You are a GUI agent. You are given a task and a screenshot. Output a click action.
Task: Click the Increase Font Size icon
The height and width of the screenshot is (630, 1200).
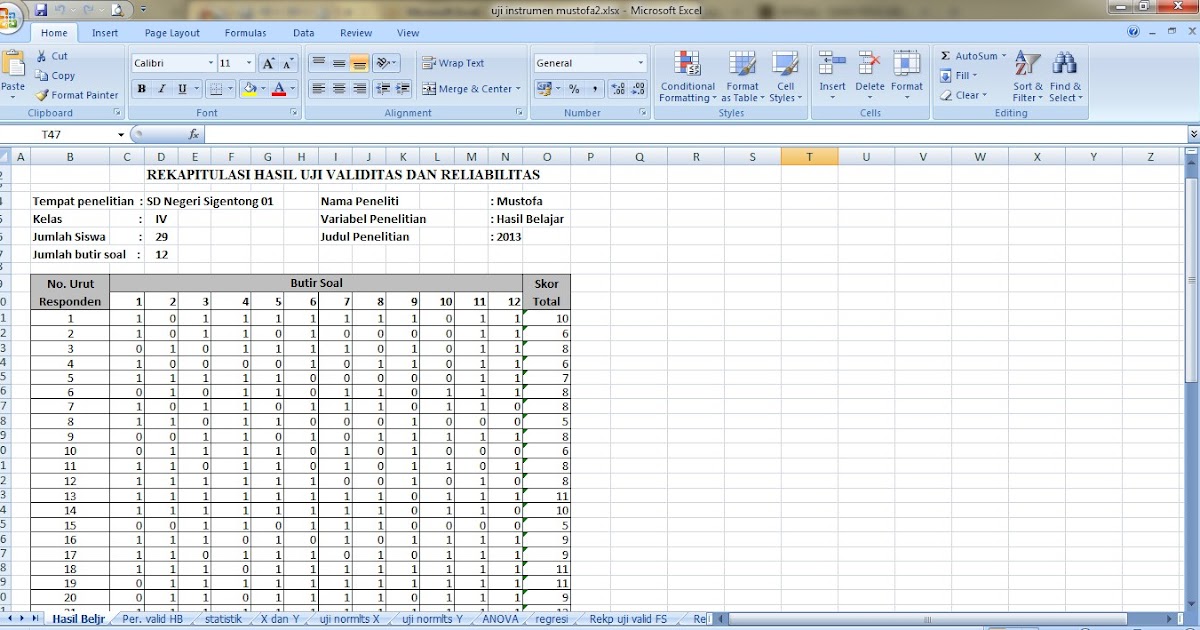(268, 63)
